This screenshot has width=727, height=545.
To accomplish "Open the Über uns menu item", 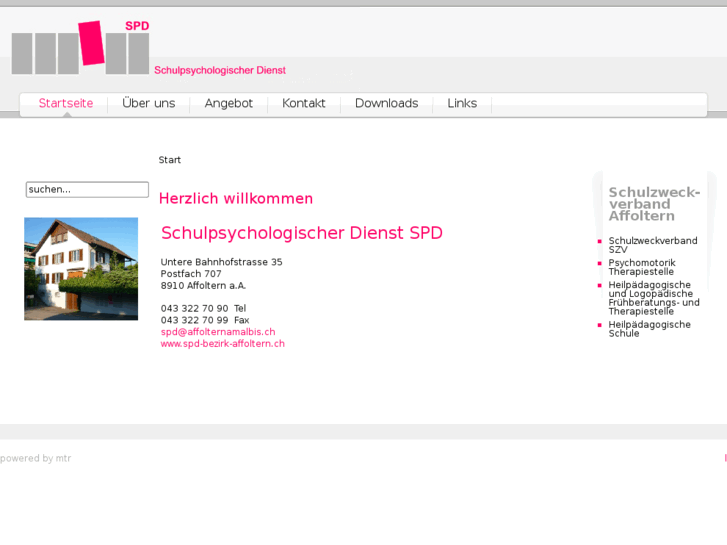I will click(149, 103).
